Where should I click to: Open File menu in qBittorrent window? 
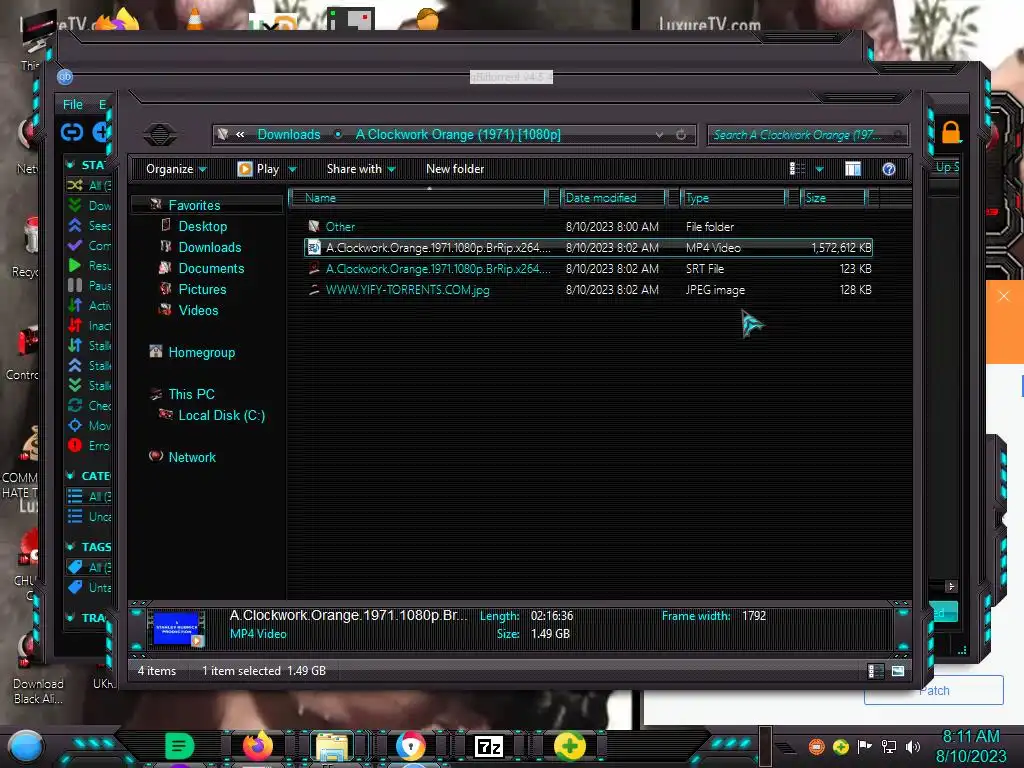tap(72, 104)
